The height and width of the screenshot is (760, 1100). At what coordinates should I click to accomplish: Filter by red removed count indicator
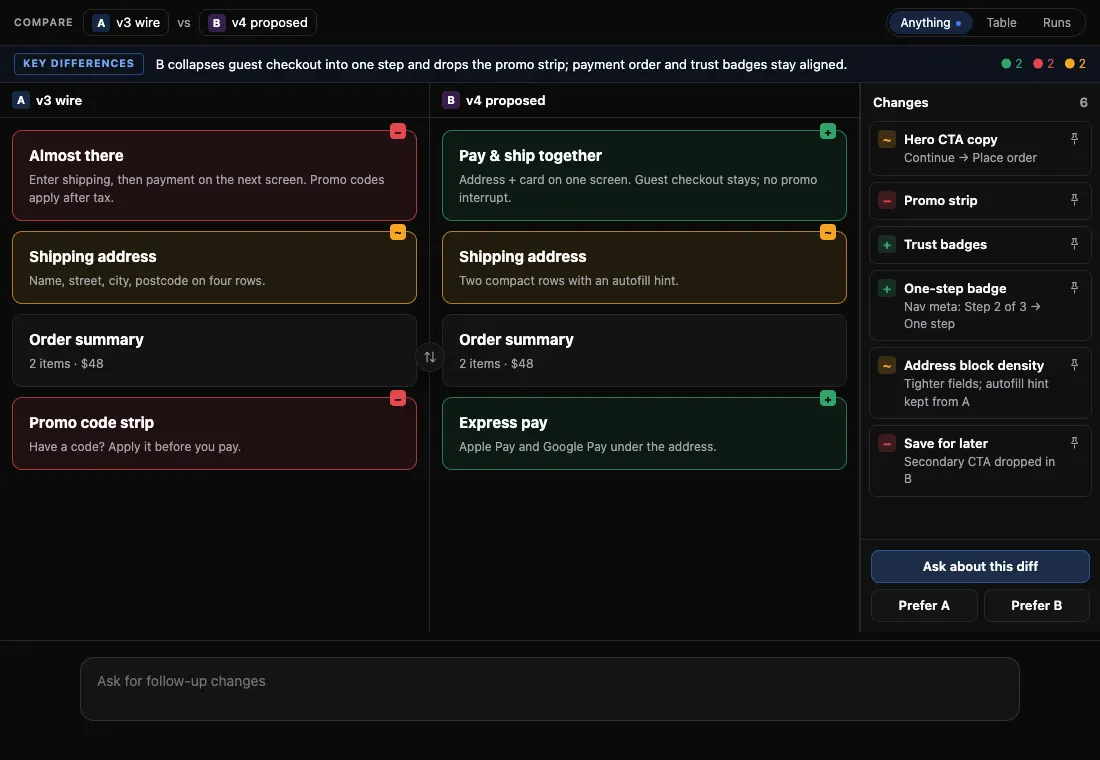1043,64
